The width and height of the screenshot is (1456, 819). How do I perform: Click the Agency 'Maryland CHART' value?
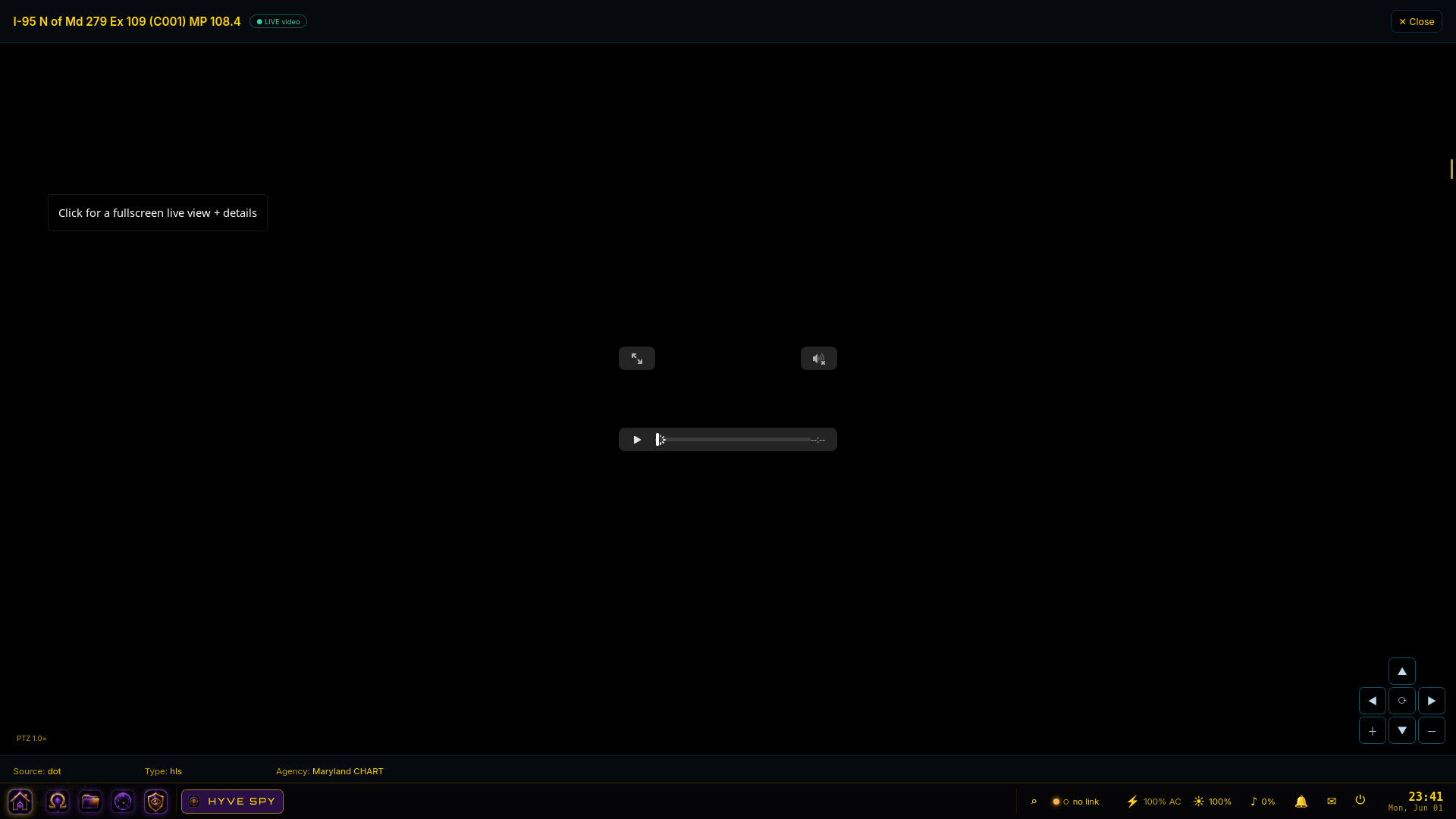348,771
